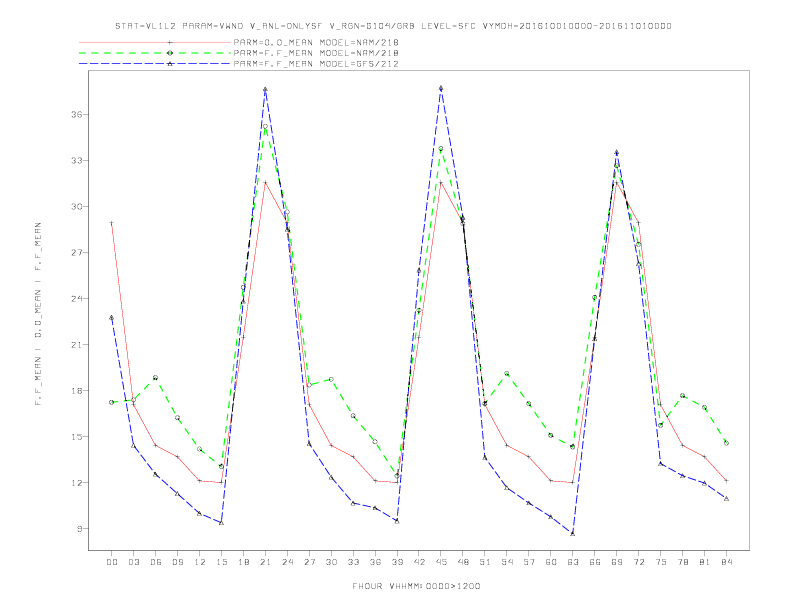
Task: Click x-axis tick label 51
Action: coord(485,562)
